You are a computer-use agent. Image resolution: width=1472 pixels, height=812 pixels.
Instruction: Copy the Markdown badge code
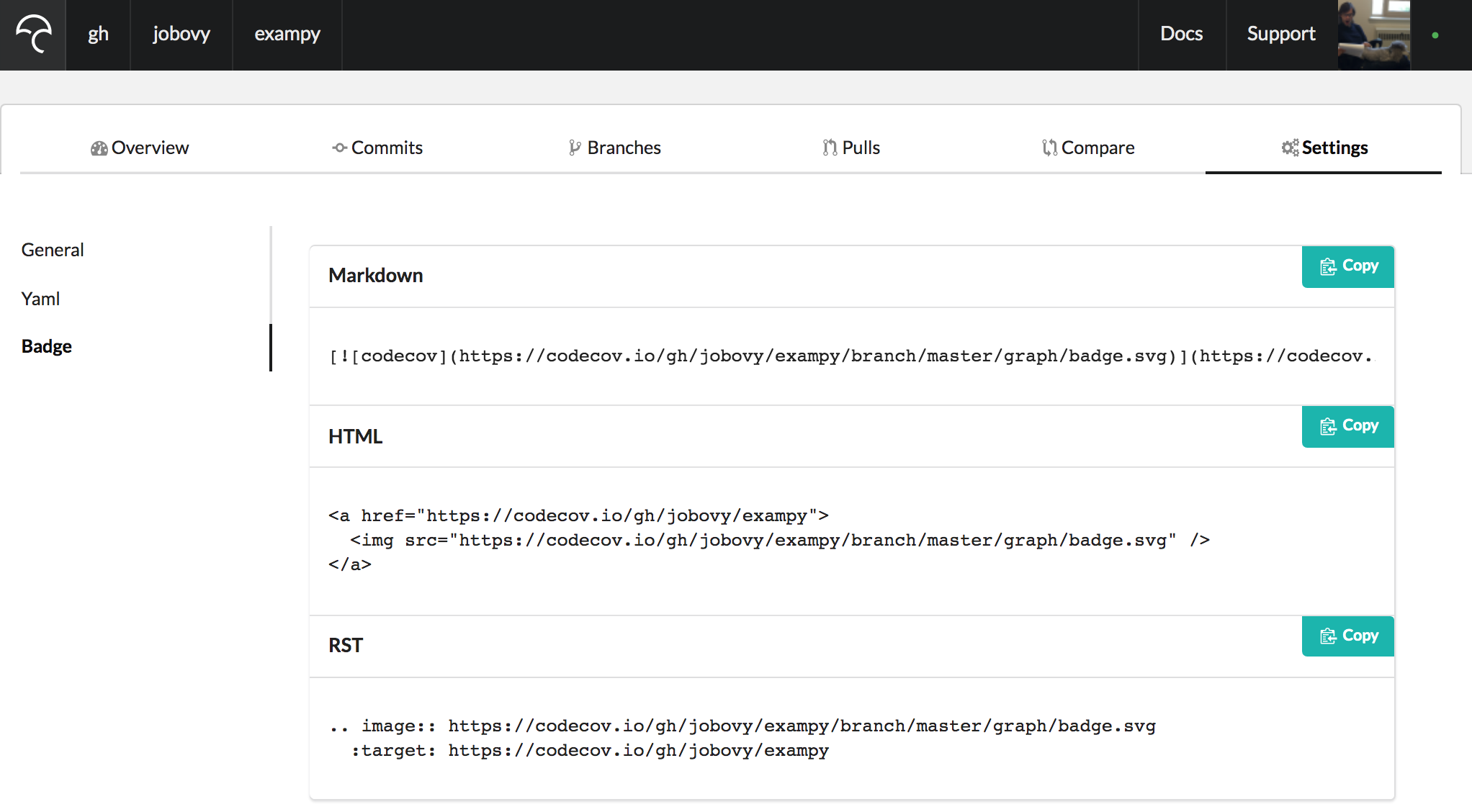[1347, 266]
